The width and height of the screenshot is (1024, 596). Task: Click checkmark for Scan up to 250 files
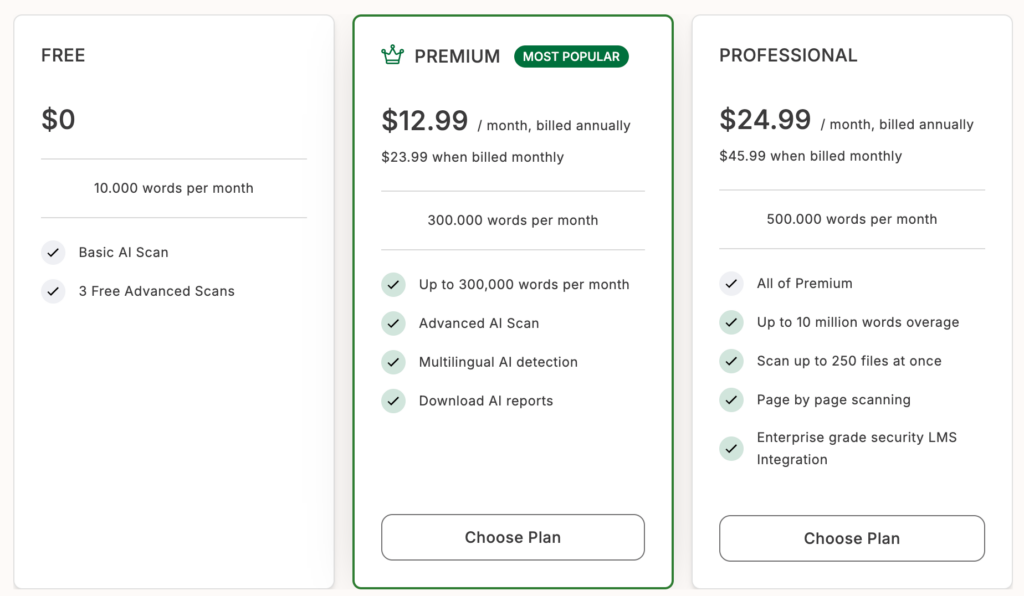coord(731,361)
